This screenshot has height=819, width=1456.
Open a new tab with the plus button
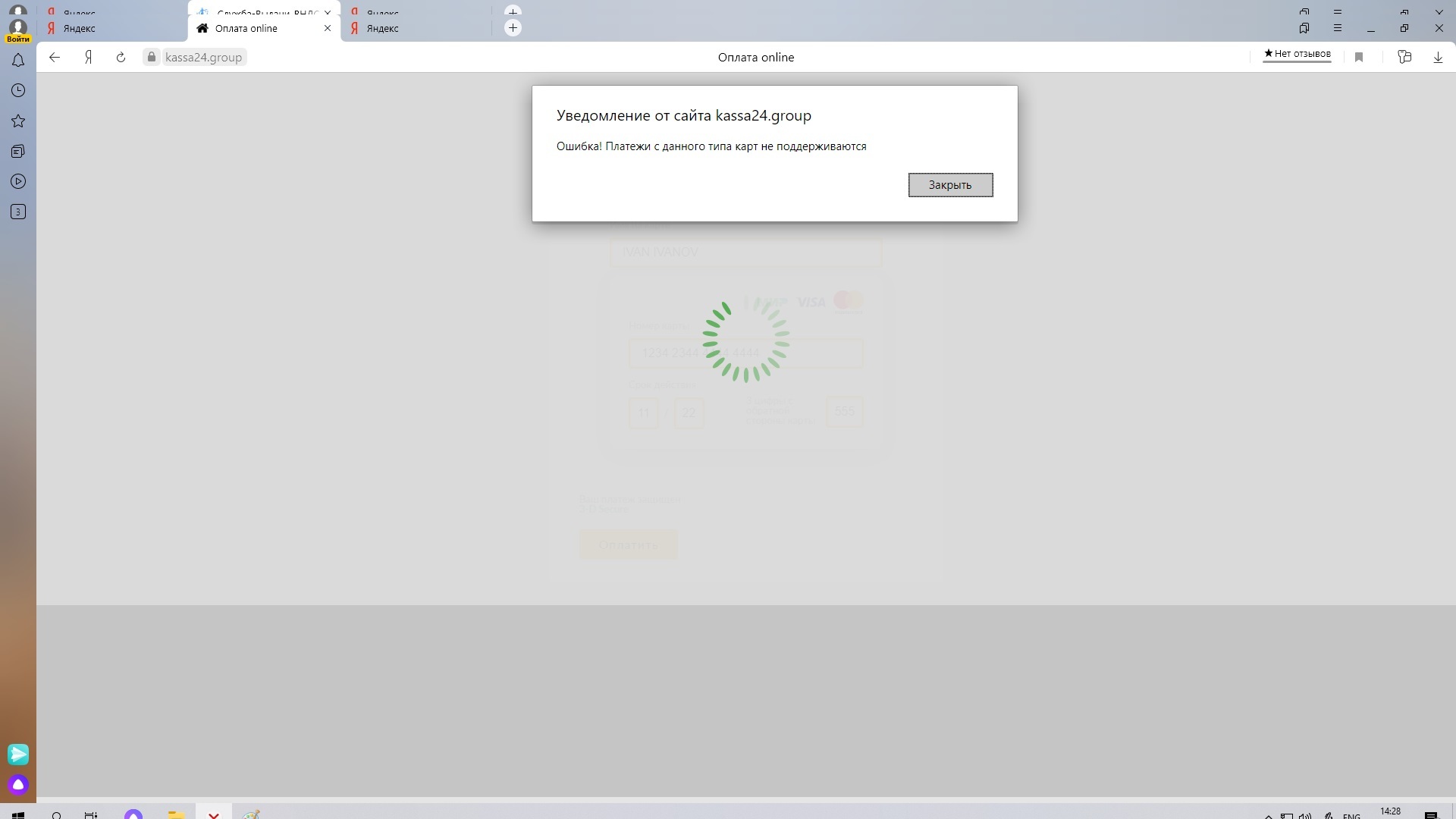(x=513, y=28)
